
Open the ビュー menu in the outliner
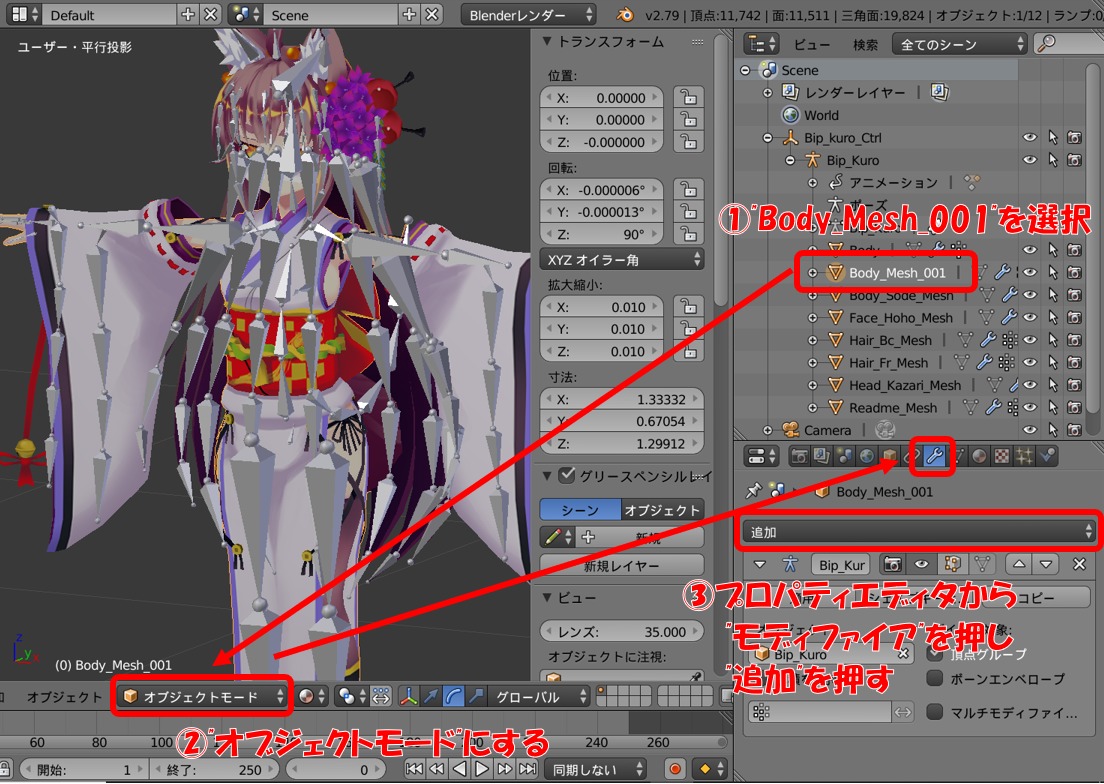[x=811, y=44]
